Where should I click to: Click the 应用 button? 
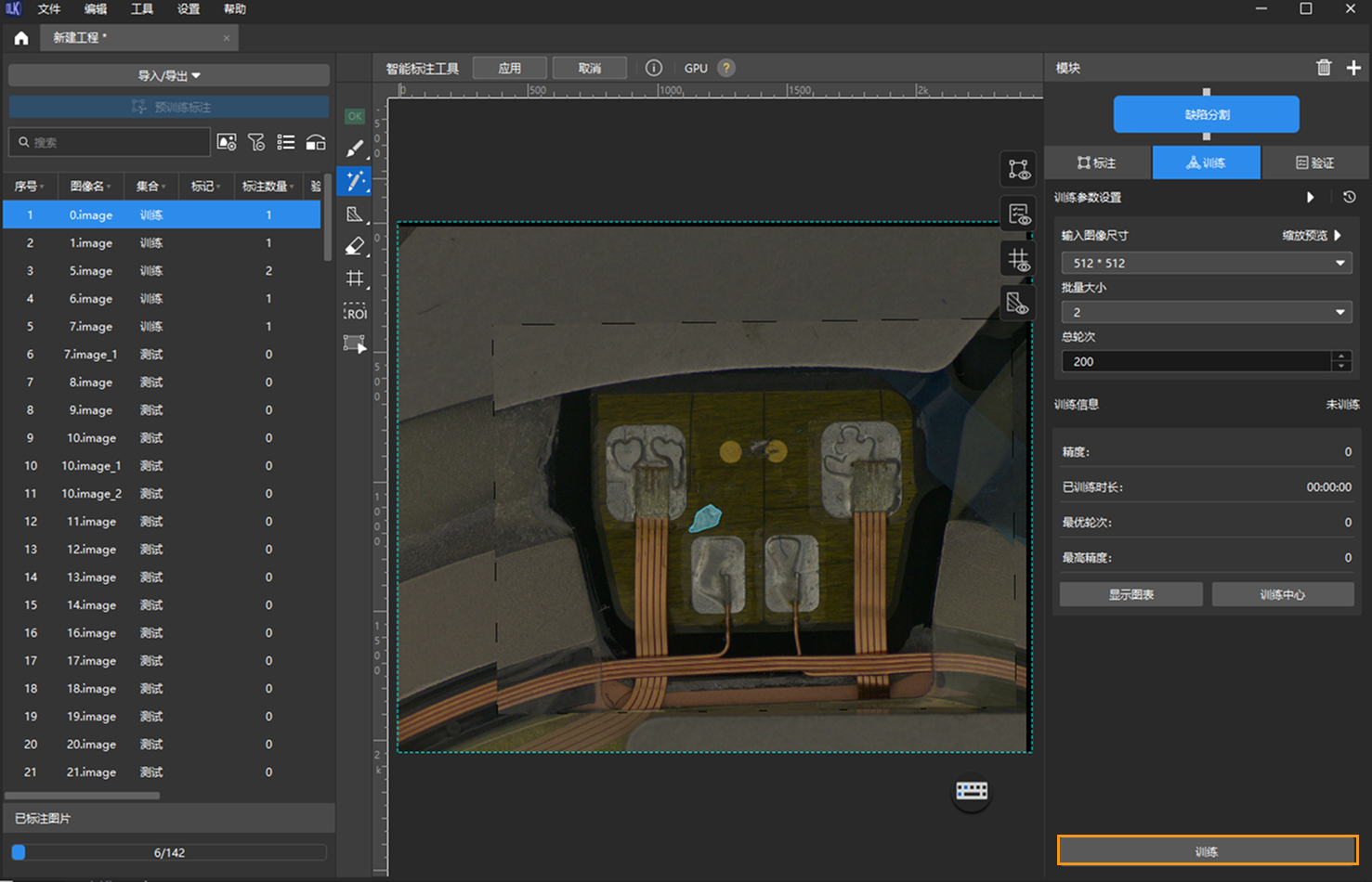(x=510, y=68)
